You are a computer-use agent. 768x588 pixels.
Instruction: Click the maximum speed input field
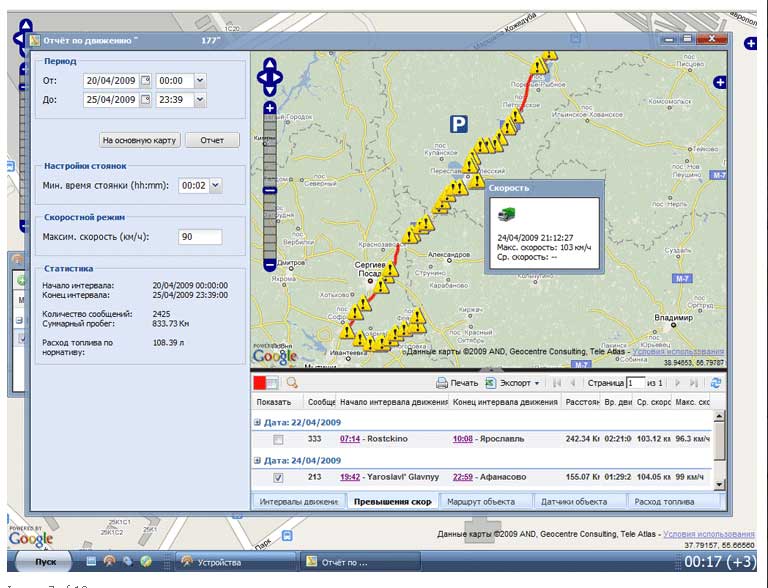(x=199, y=237)
